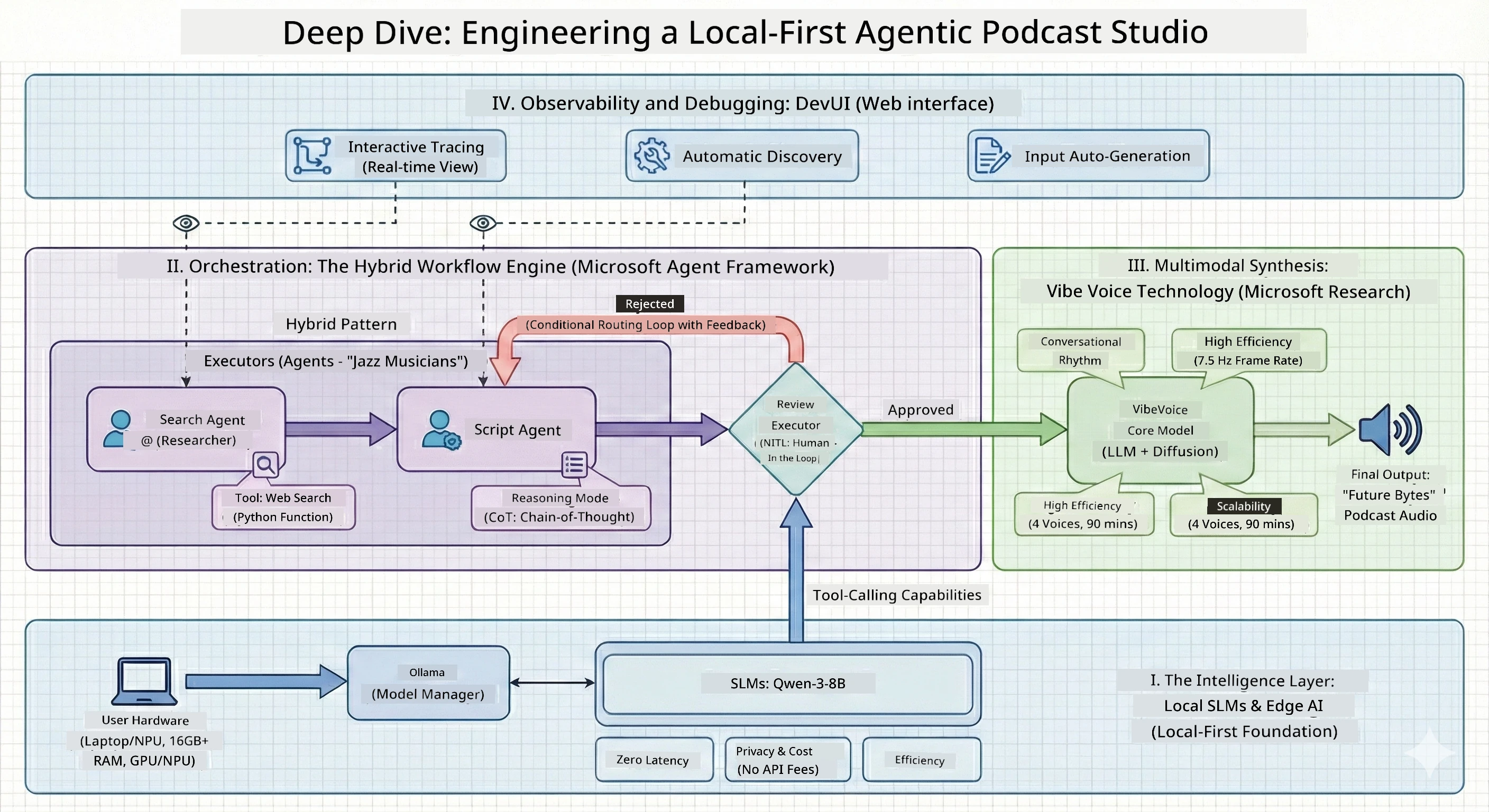Click the Zero Latency box
Image resolution: width=1489 pixels, height=812 pixels.
point(654,760)
